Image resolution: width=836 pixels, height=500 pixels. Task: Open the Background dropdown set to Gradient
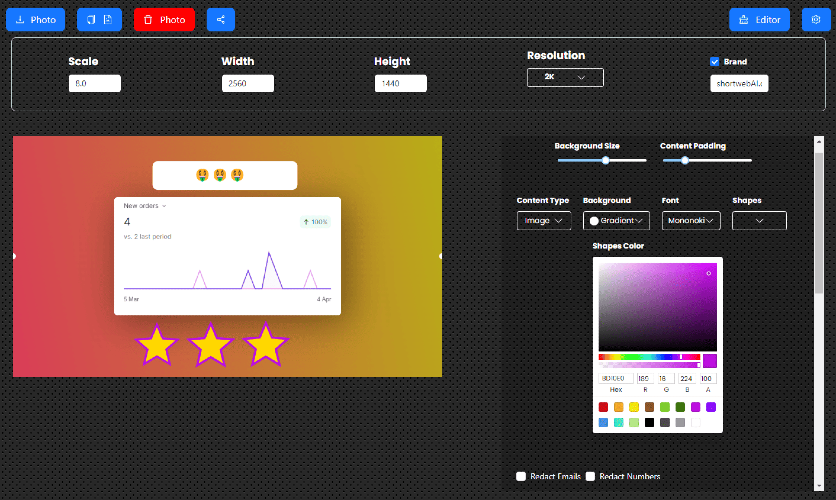[616, 221]
